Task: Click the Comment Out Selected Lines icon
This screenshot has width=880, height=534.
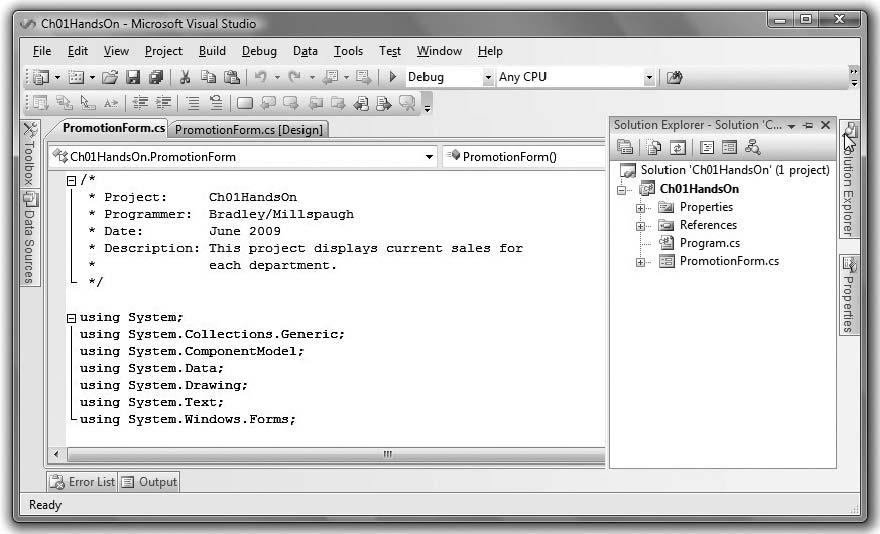Action: [192, 103]
